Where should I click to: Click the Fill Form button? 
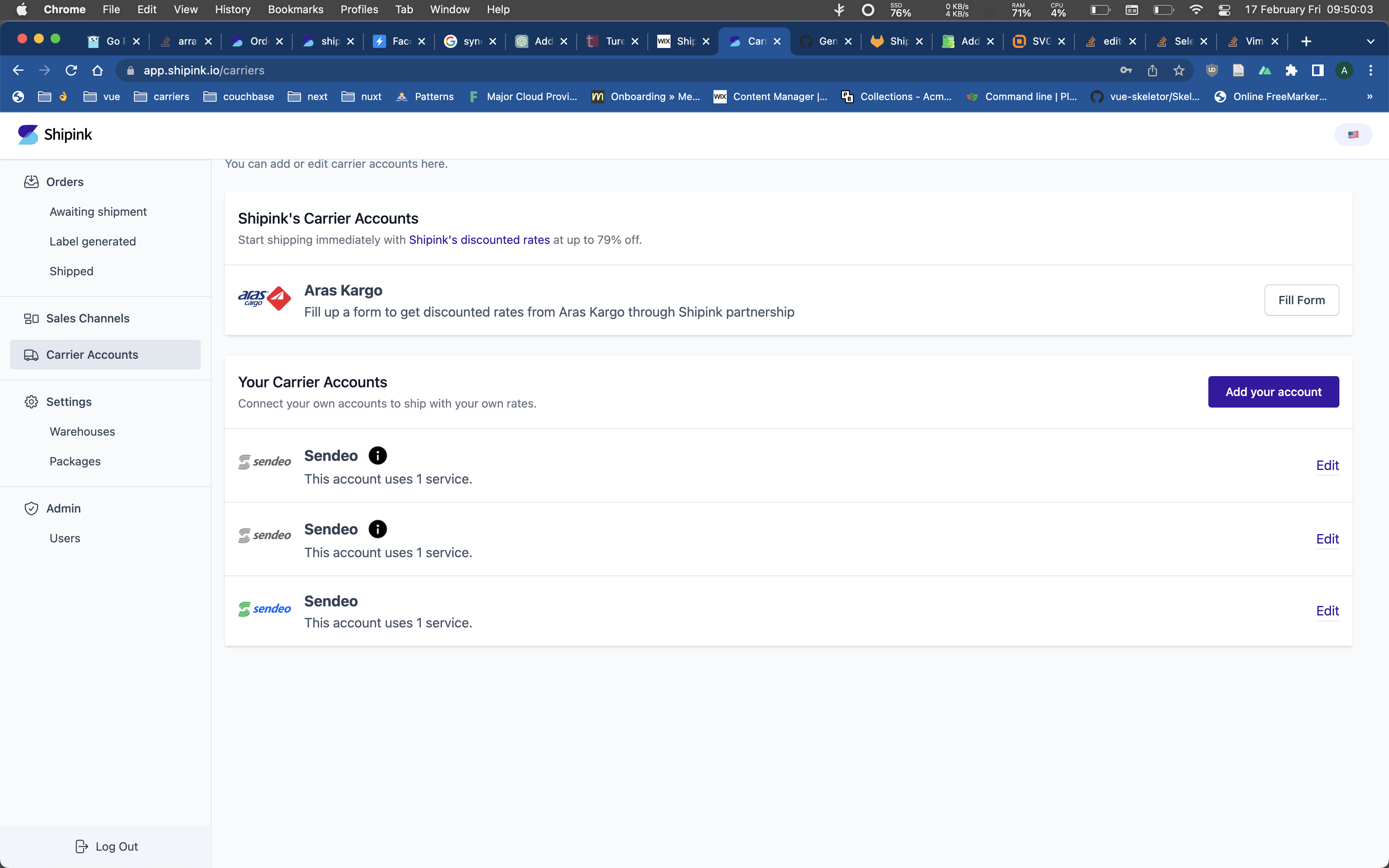click(1301, 300)
